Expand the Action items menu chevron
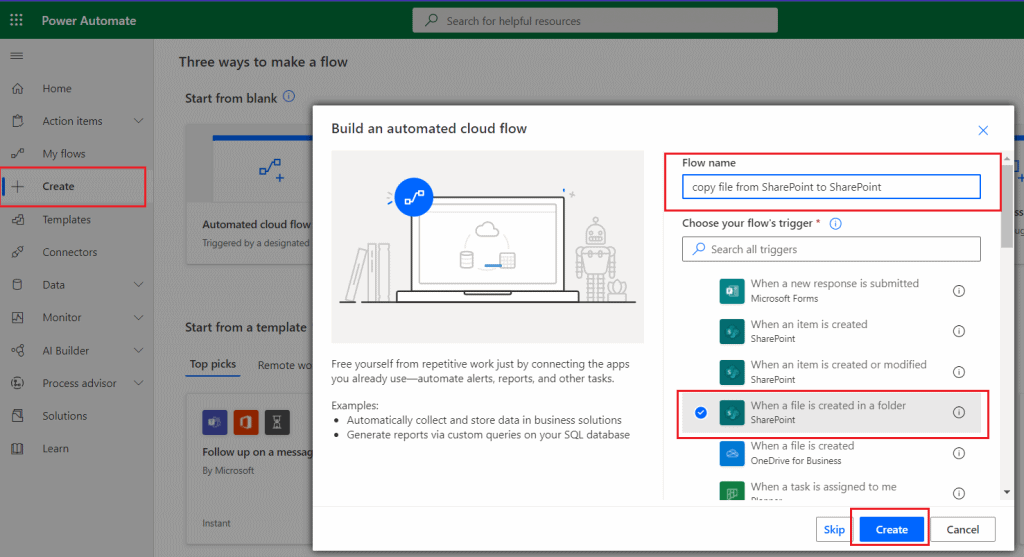Viewport: 1024px width, 557px height. (138, 121)
